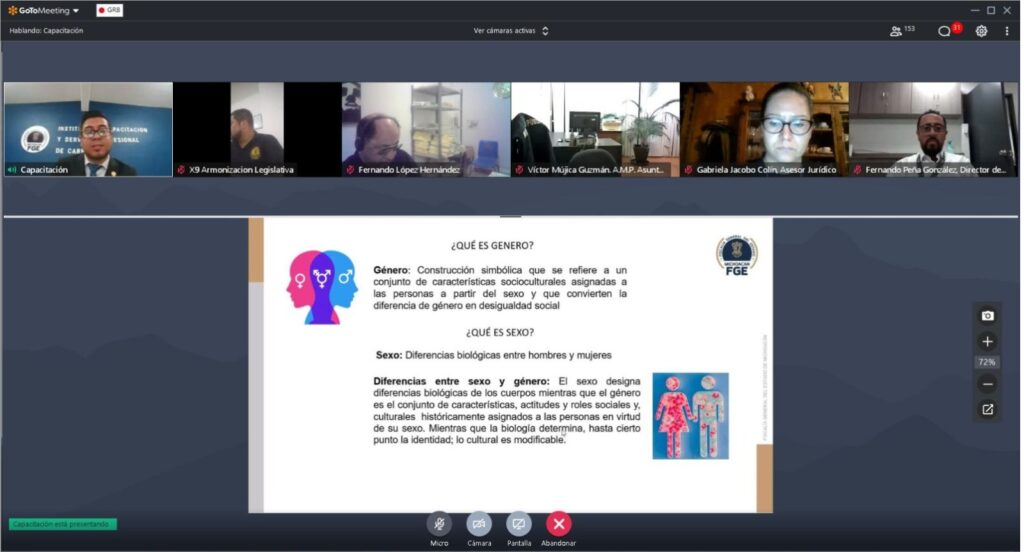This screenshot has height=552, width=1024.
Task: Open the settings gear icon
Action: click(x=981, y=31)
